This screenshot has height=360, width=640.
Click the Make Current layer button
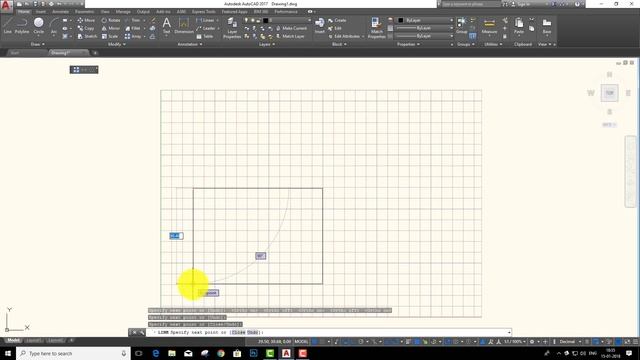tap(291, 28)
